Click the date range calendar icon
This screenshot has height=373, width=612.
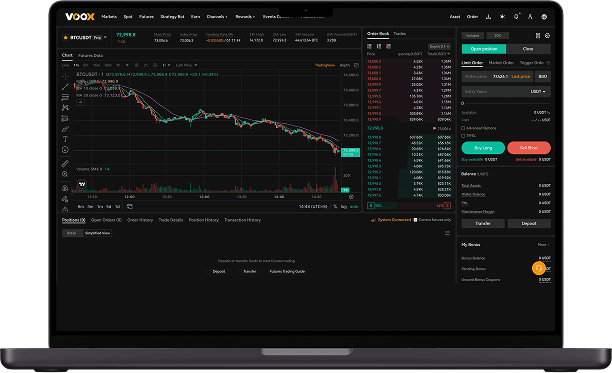coord(130,206)
